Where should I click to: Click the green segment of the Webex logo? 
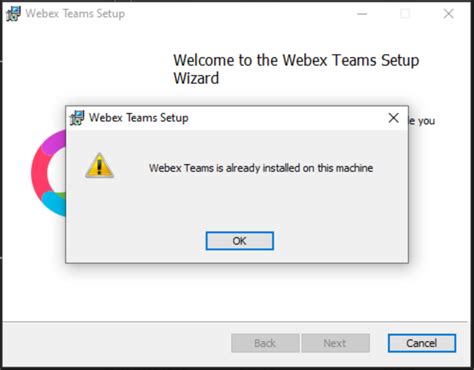click(x=61, y=195)
